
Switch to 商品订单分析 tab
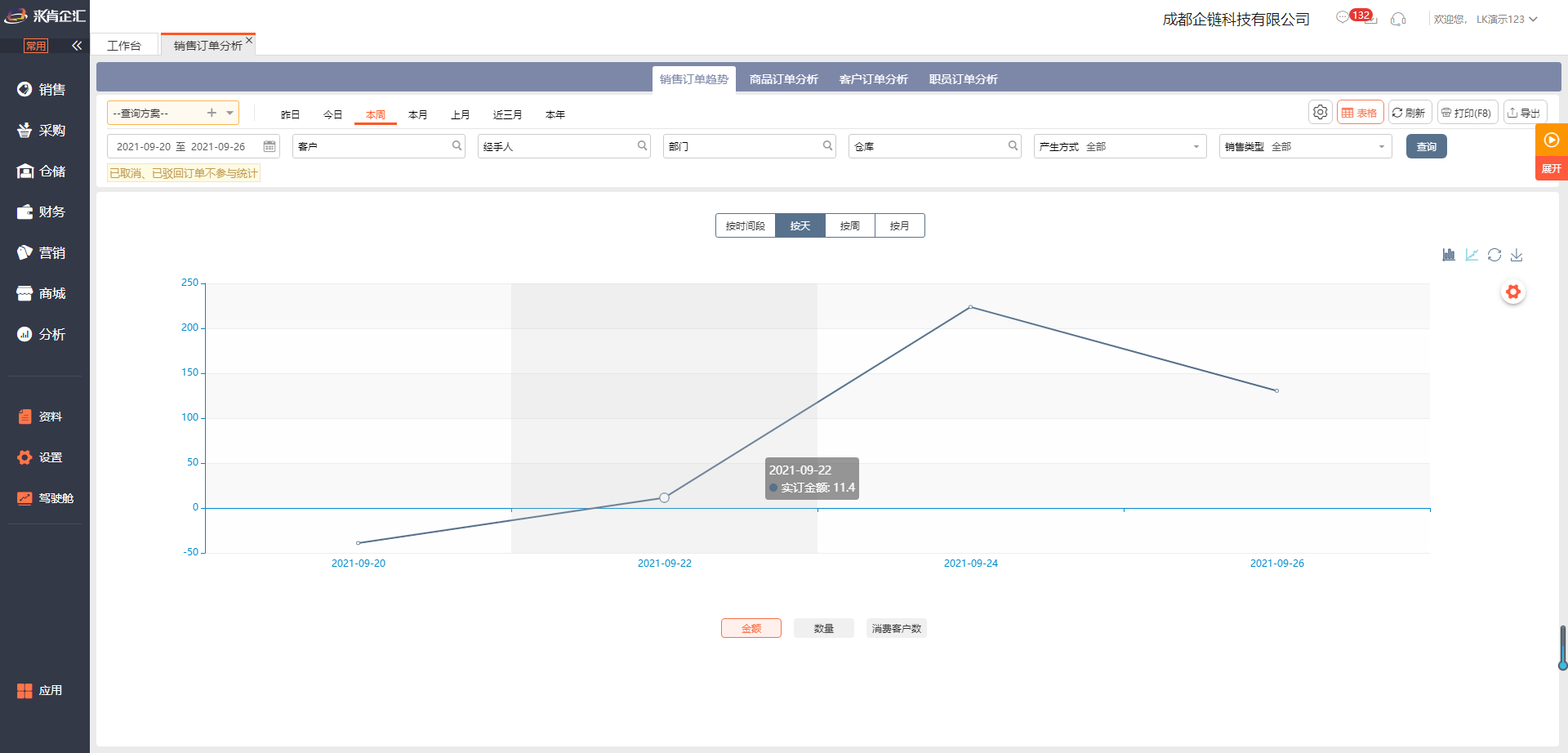click(783, 79)
